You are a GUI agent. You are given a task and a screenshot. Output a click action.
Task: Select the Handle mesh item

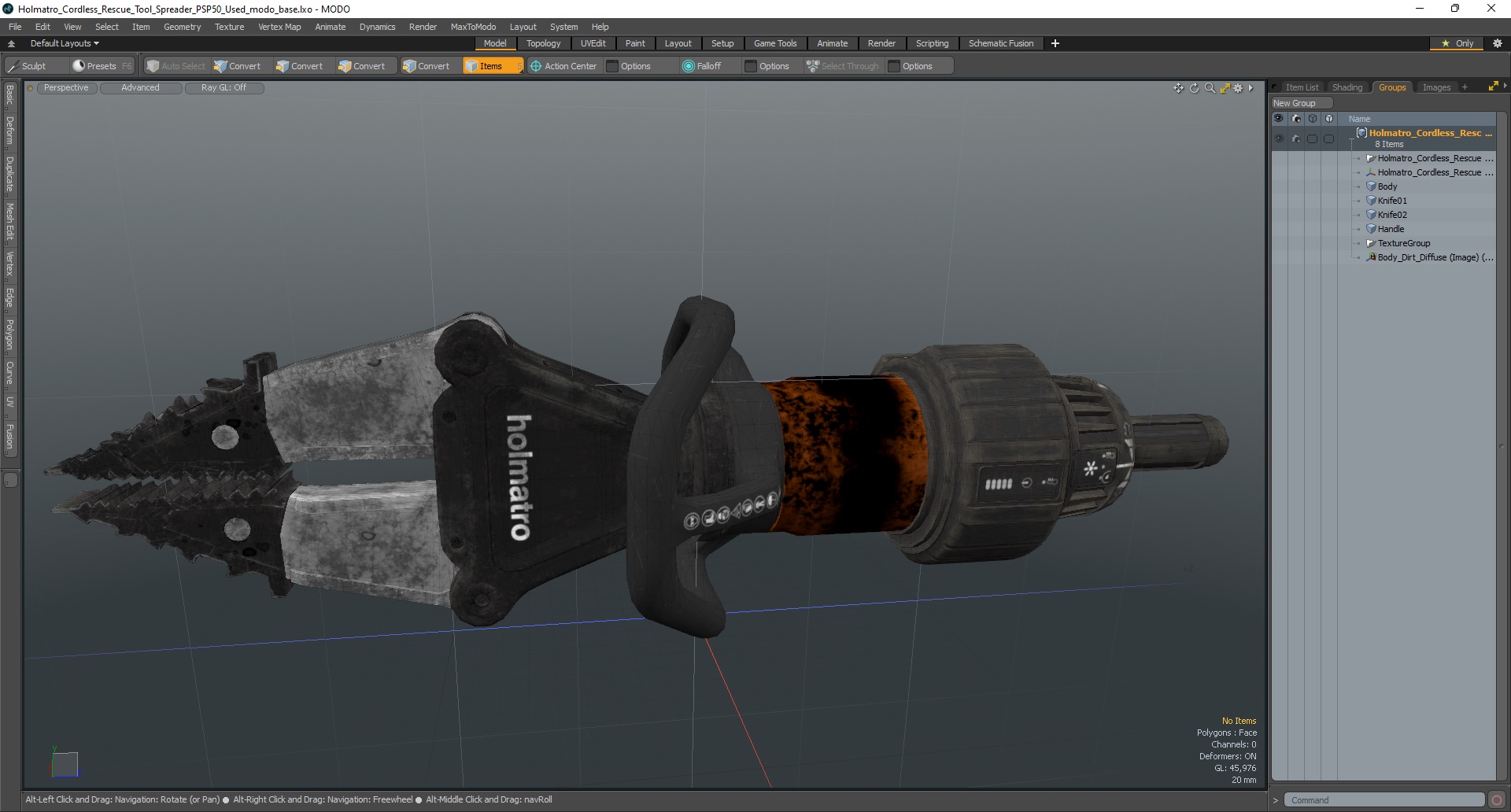1391,229
